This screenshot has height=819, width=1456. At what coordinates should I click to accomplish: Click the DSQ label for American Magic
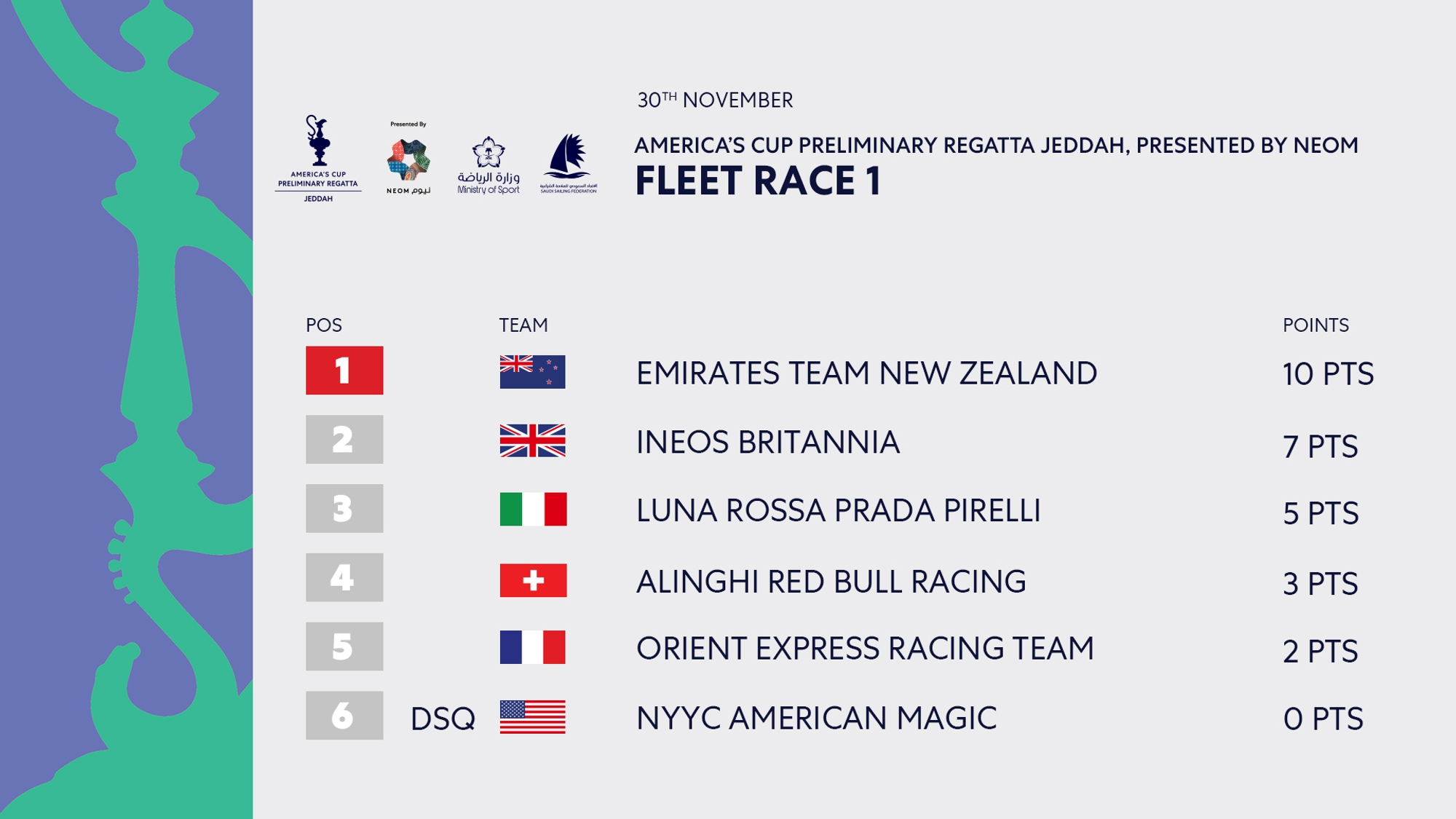pos(443,719)
